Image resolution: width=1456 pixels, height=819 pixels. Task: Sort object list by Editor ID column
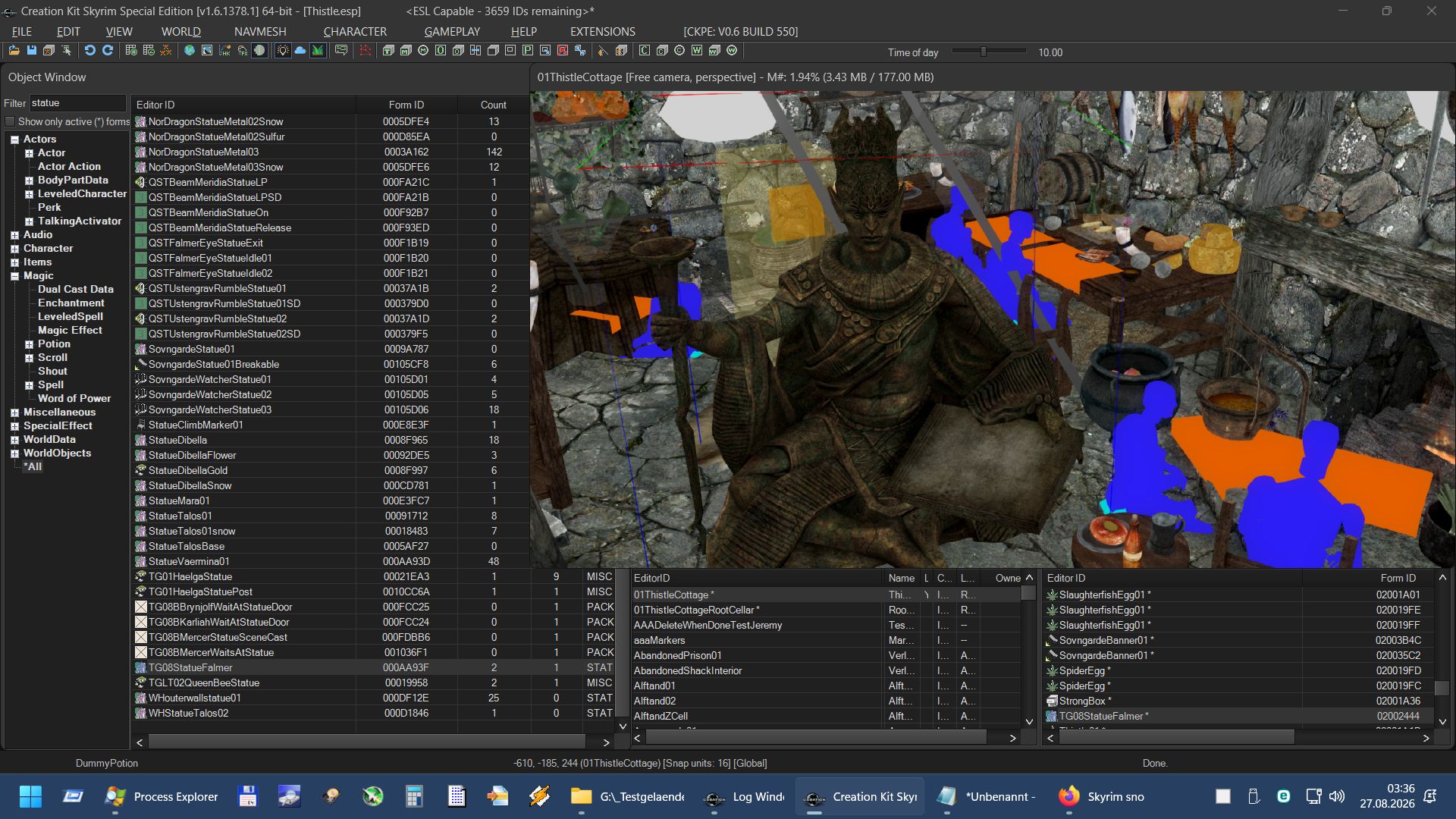243,105
